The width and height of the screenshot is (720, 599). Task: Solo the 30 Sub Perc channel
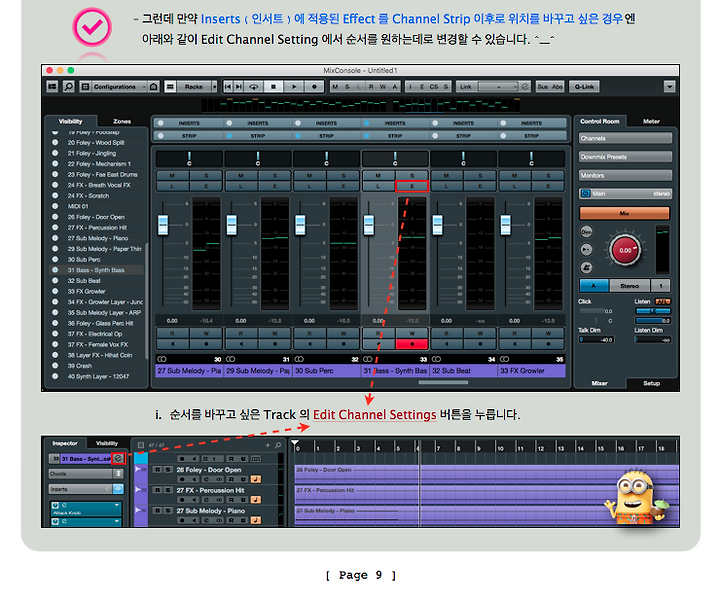point(343,175)
